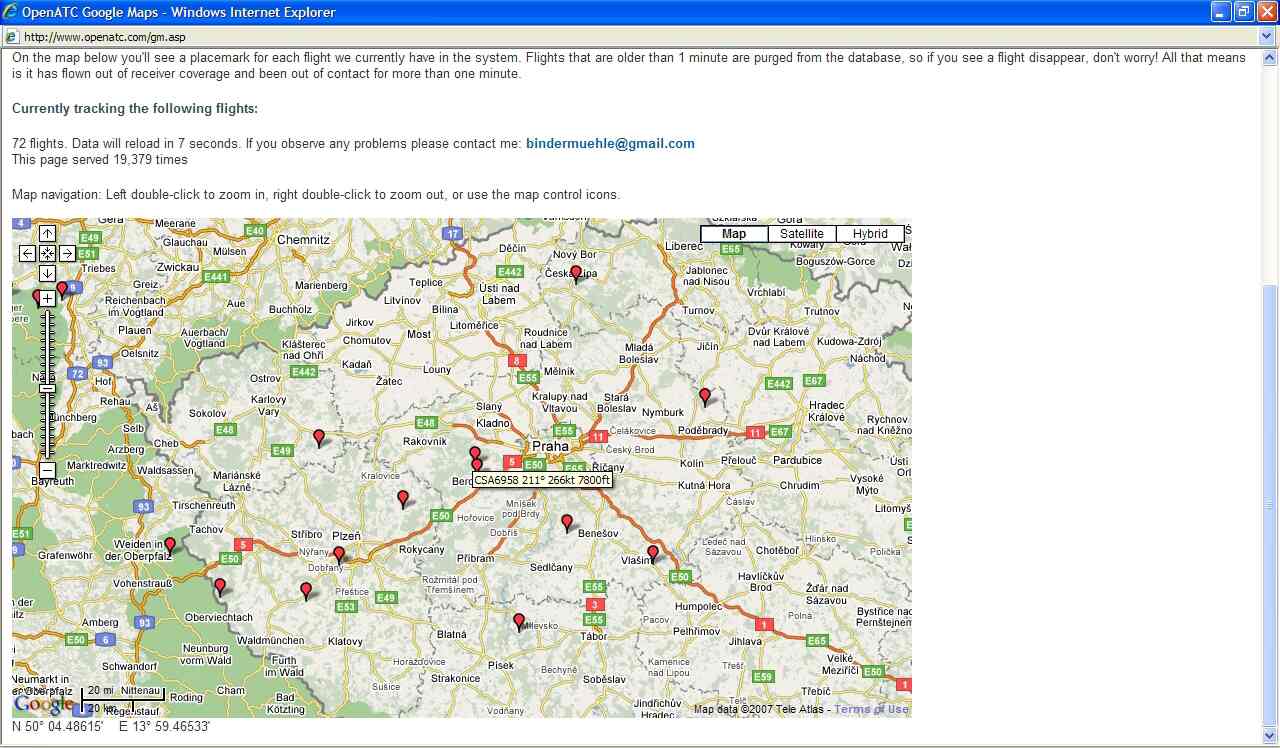Image resolution: width=1280 pixels, height=748 pixels.
Task: Select the flight marker southeast of Karlovy Vary
Action: pyautogui.click(x=319, y=437)
